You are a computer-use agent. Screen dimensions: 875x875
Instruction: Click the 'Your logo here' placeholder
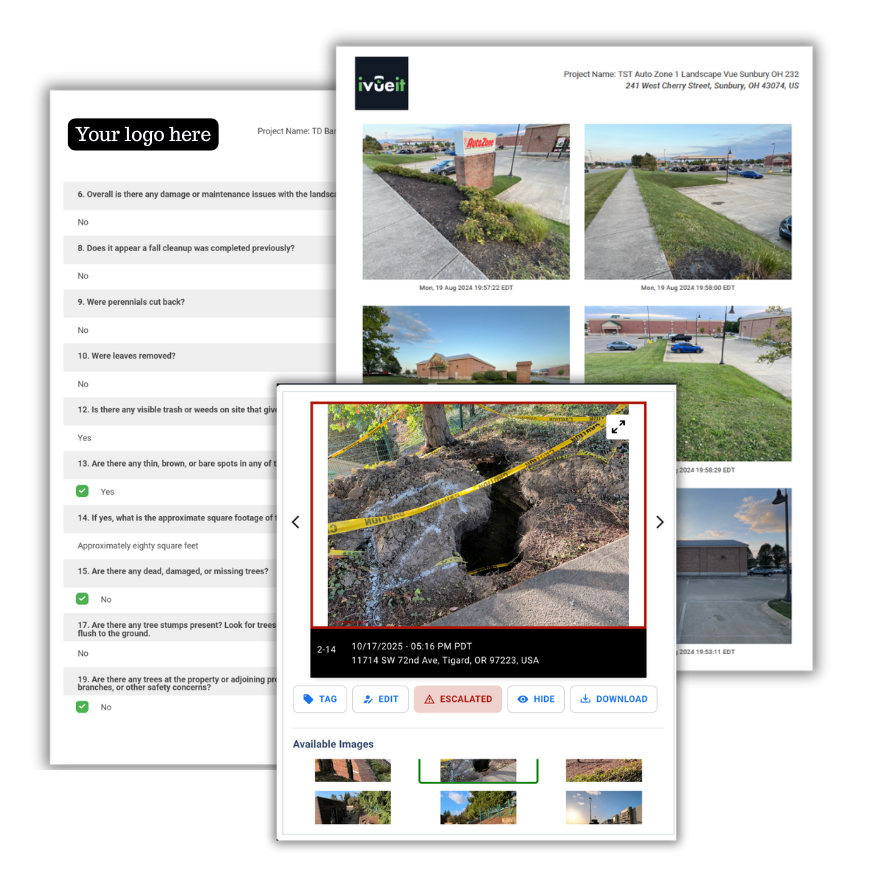[143, 134]
